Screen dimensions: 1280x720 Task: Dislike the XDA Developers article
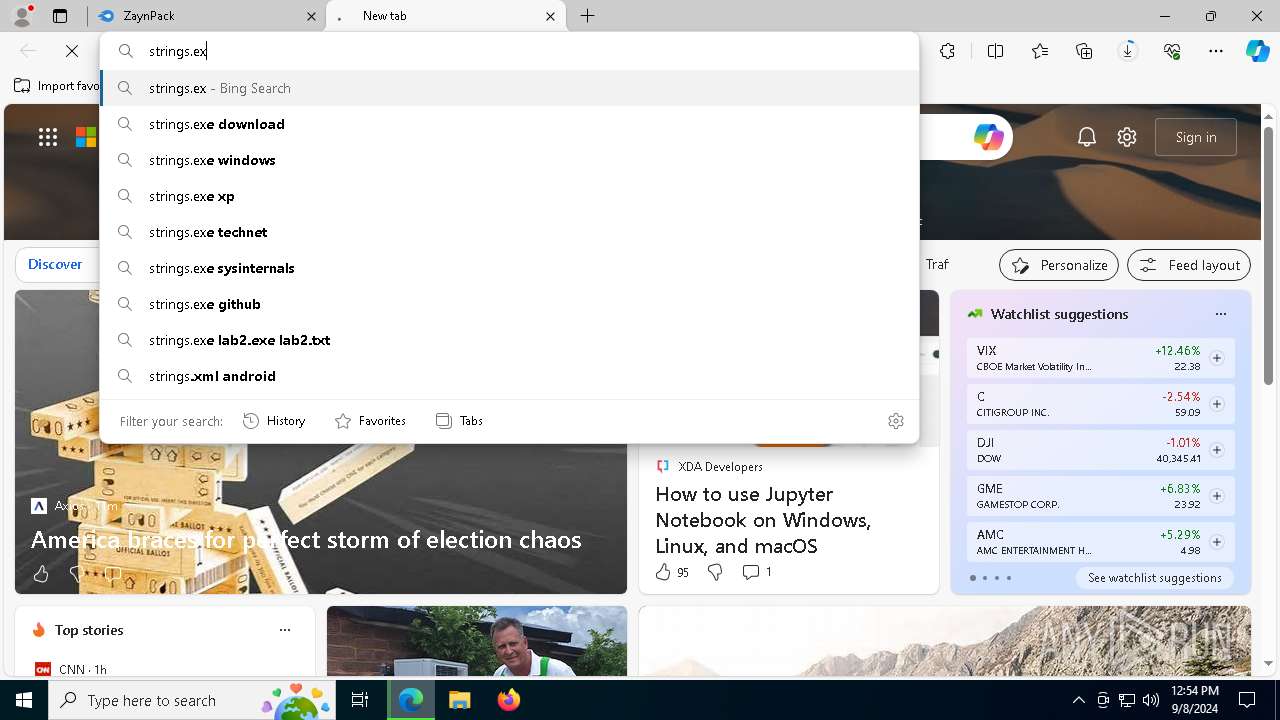pos(715,572)
